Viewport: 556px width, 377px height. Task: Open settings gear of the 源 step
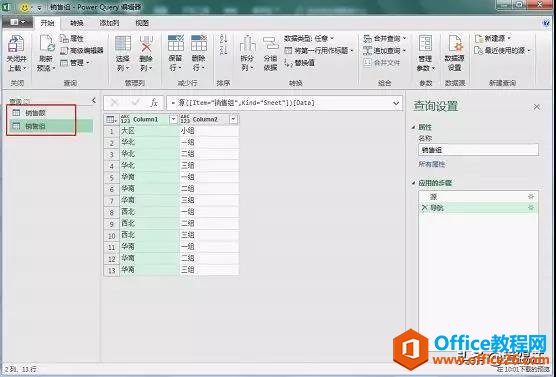[531, 196]
